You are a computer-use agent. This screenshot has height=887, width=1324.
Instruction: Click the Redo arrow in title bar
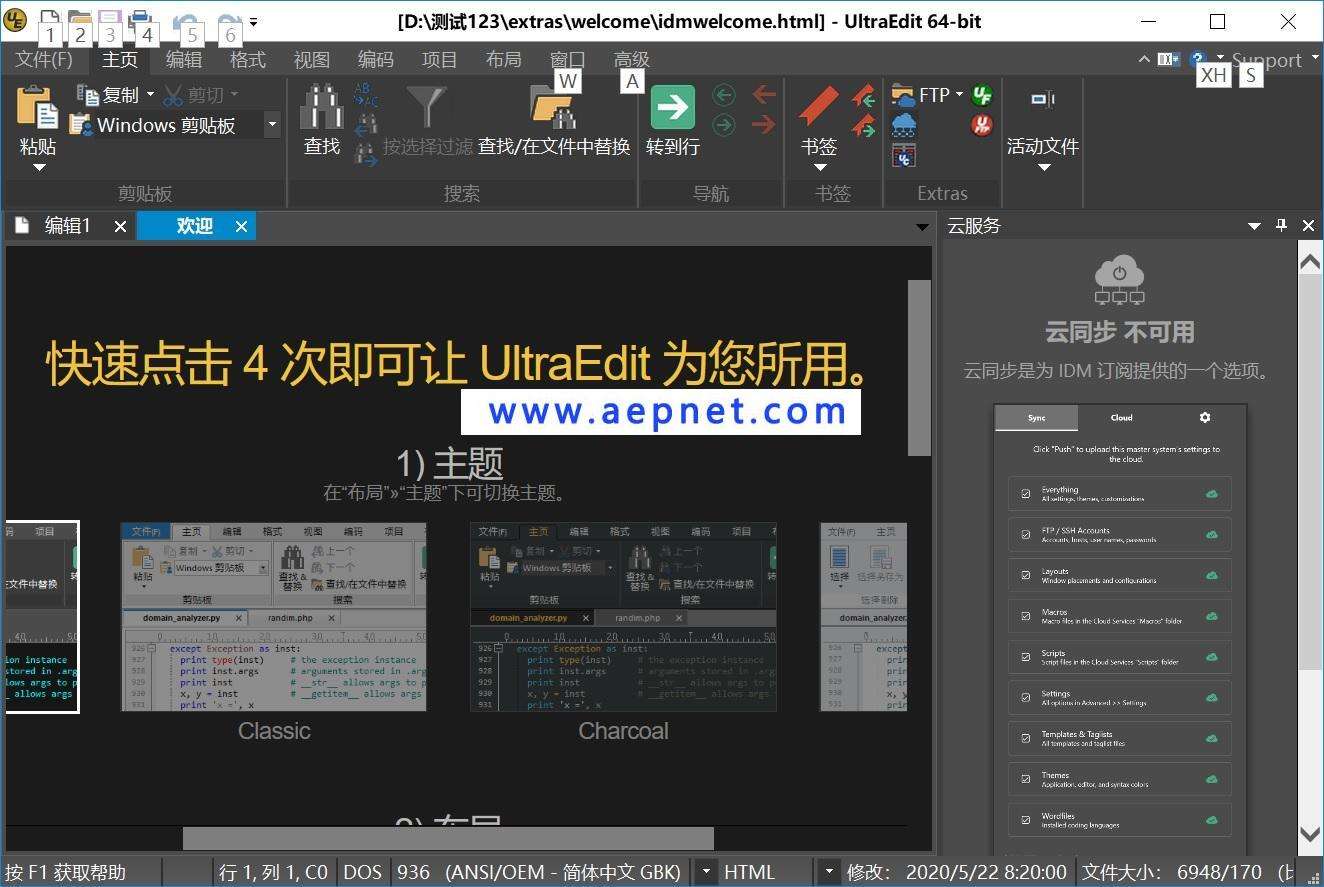(229, 21)
